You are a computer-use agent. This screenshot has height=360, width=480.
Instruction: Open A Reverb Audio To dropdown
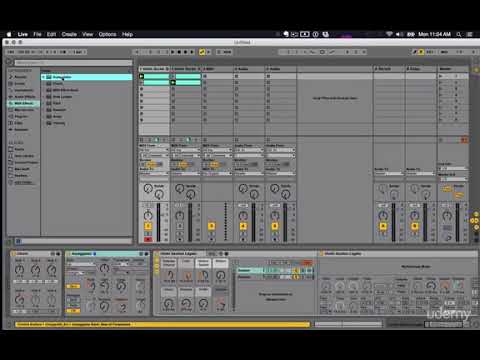[x=389, y=174]
